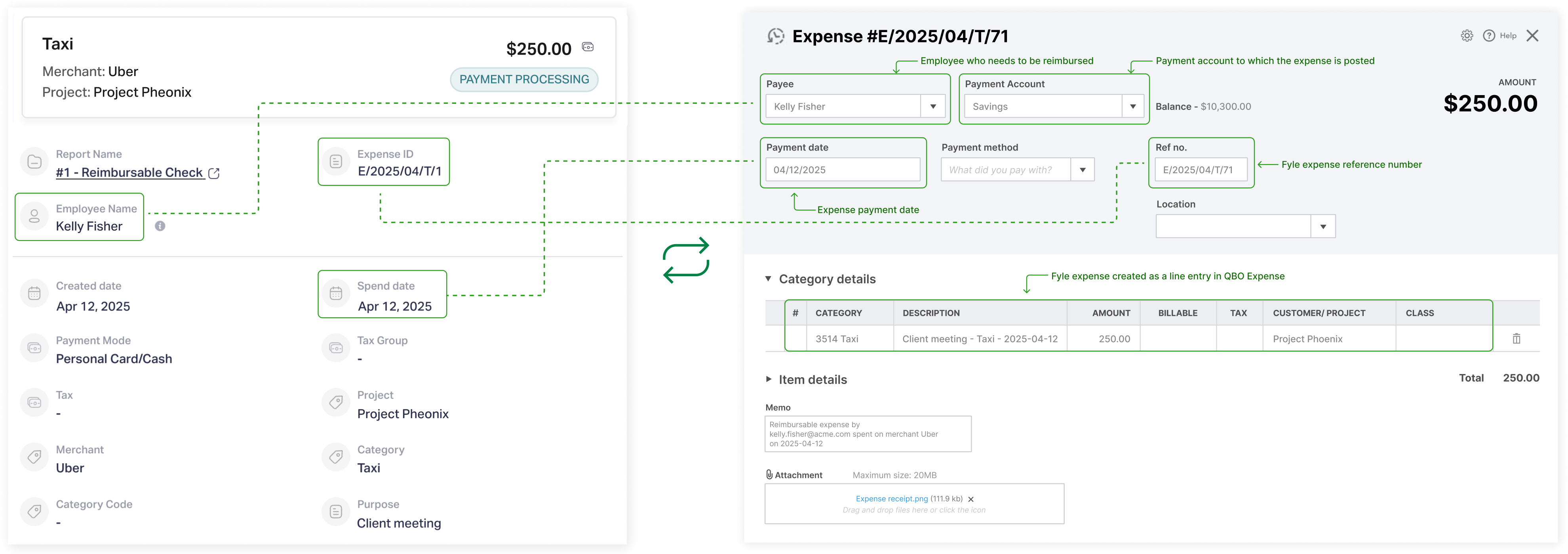Image resolution: width=1568 pixels, height=554 pixels.
Task: Open the Payment Account dropdown
Action: click(1133, 106)
